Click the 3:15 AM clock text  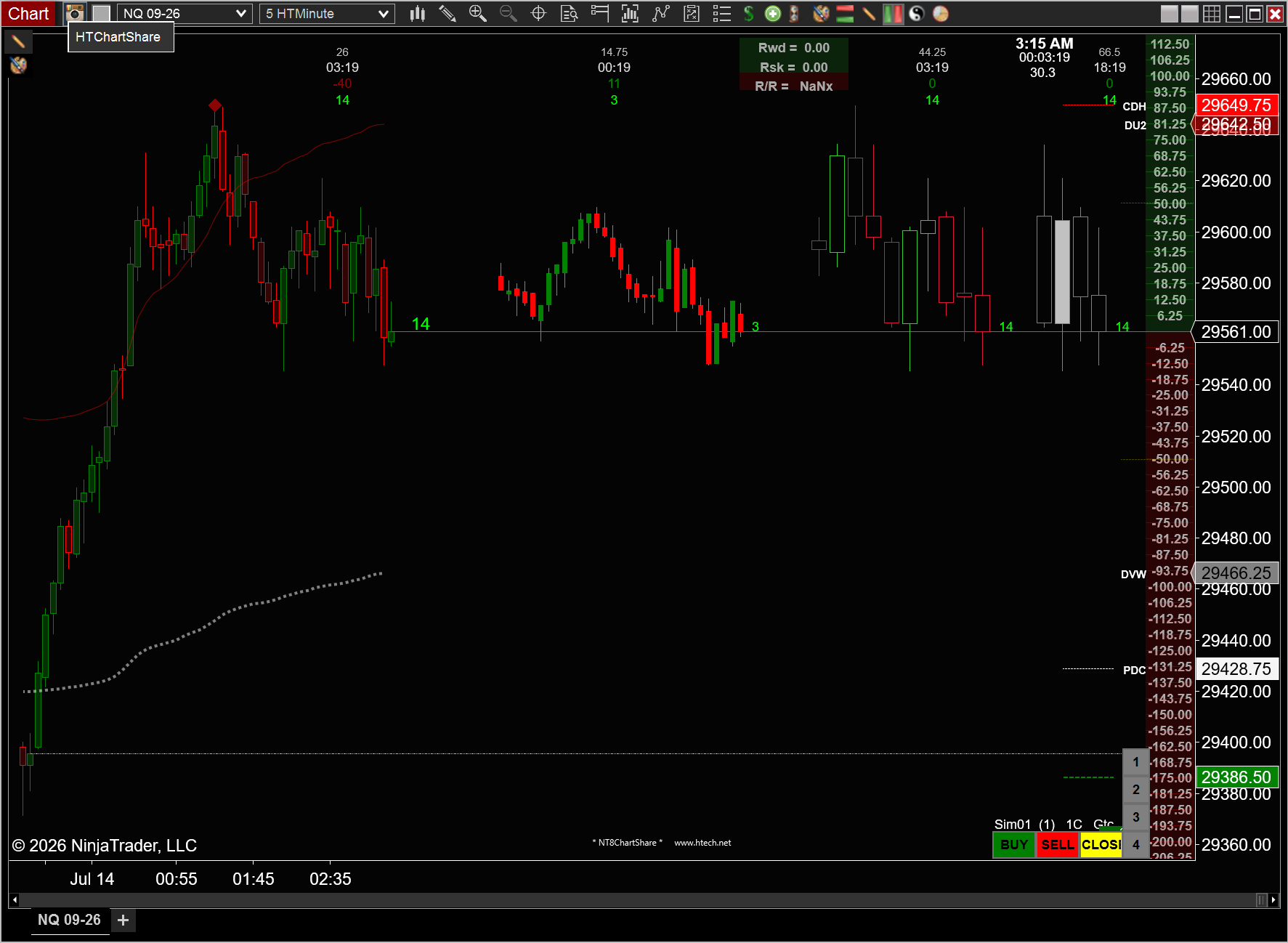coord(1044,44)
